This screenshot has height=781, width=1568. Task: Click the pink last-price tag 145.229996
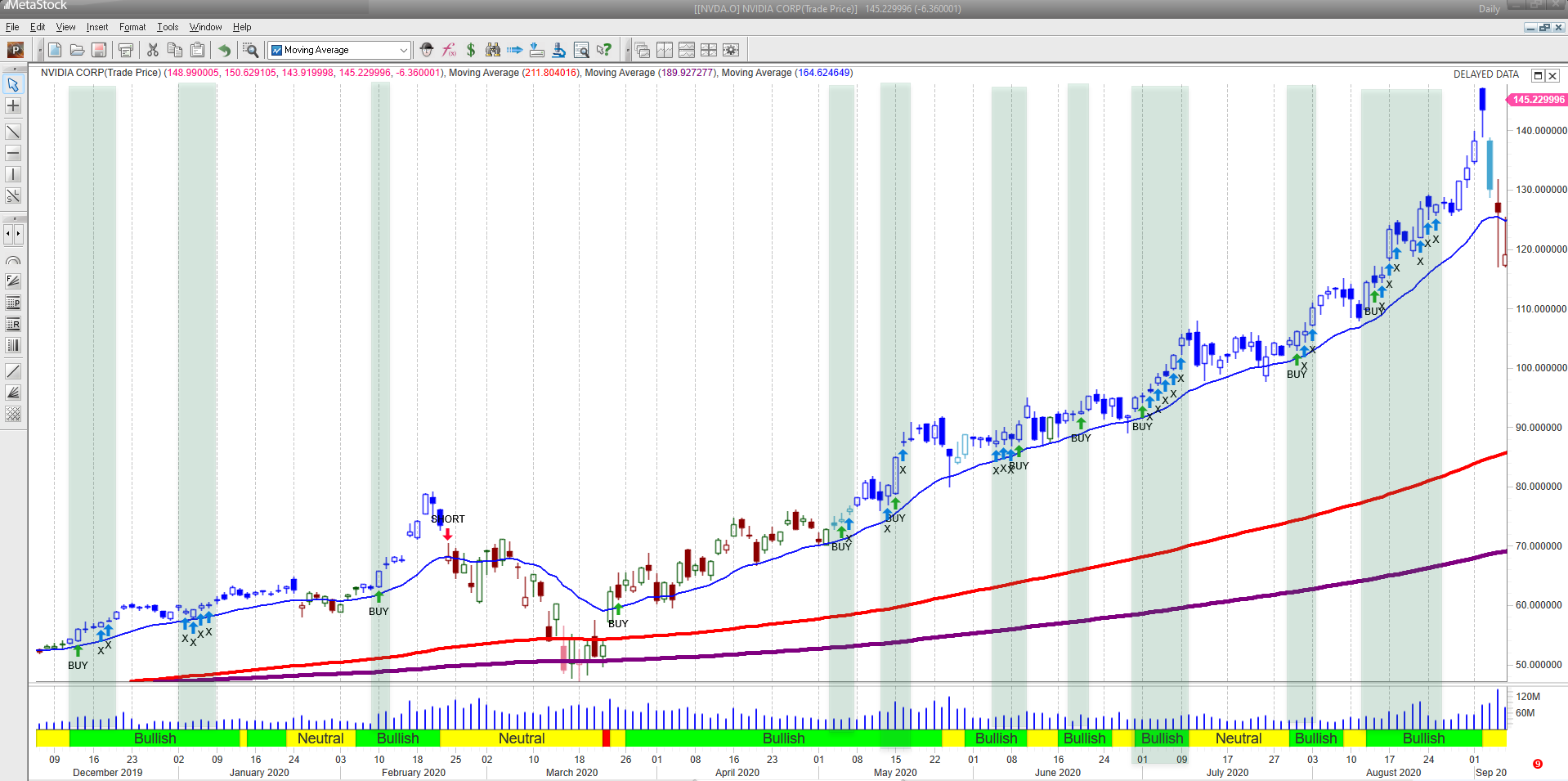pos(1538,100)
